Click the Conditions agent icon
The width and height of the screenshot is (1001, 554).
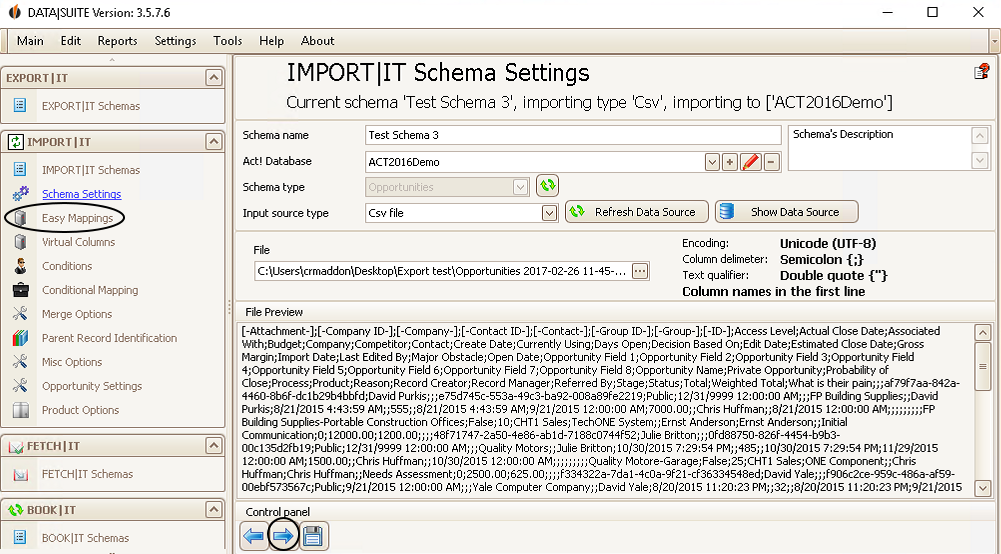20,266
